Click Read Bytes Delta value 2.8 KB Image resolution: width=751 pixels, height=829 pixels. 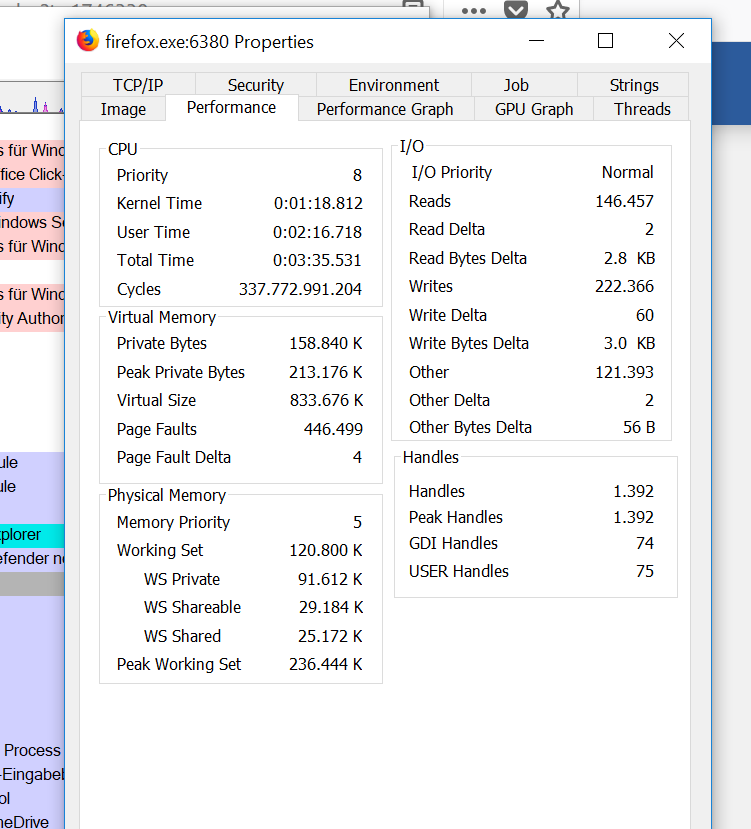[x=629, y=258]
